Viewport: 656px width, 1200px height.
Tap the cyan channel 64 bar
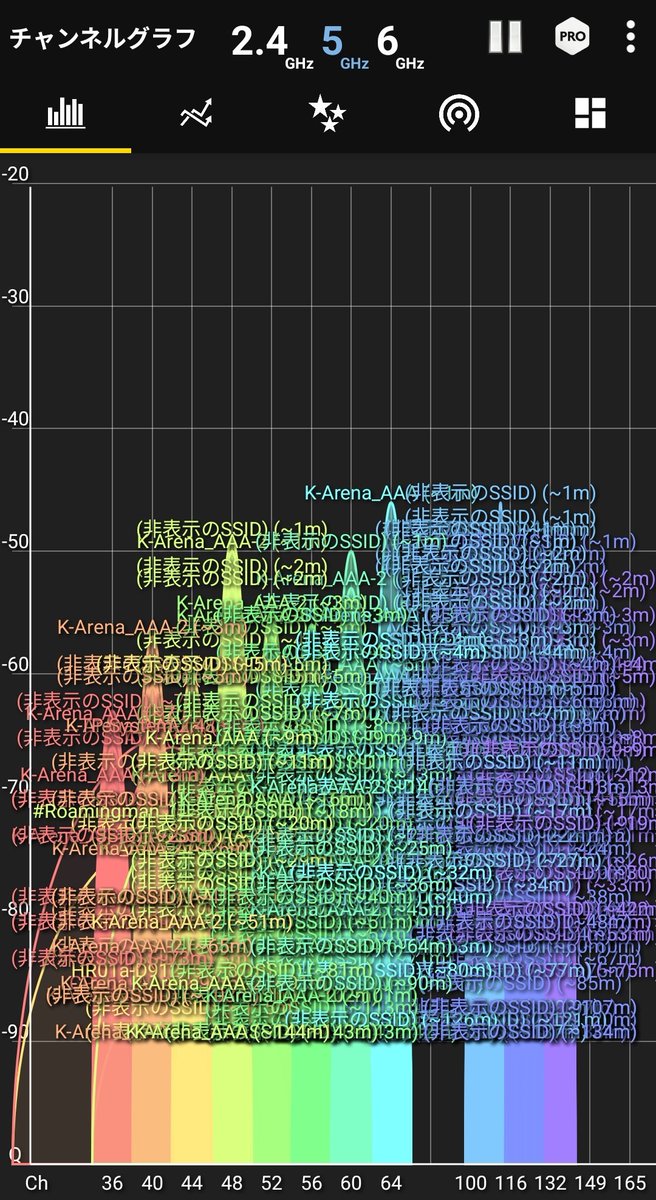[391, 1102]
